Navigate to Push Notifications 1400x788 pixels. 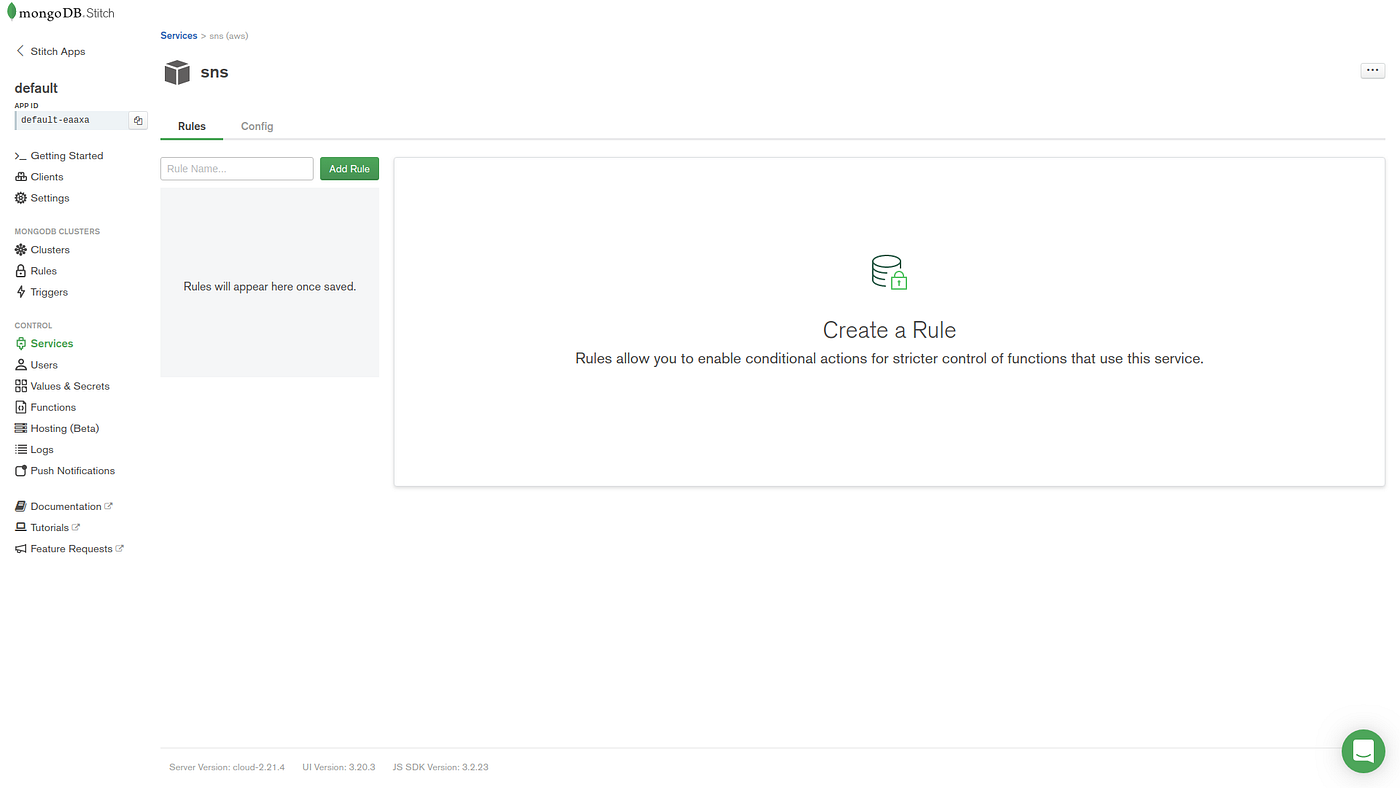[x=72, y=470]
